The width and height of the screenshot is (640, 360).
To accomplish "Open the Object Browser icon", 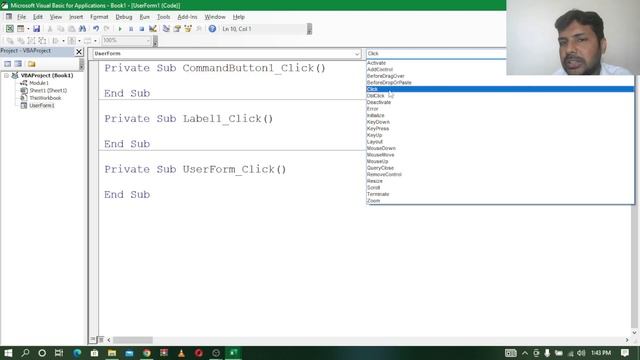I will point(188,29).
